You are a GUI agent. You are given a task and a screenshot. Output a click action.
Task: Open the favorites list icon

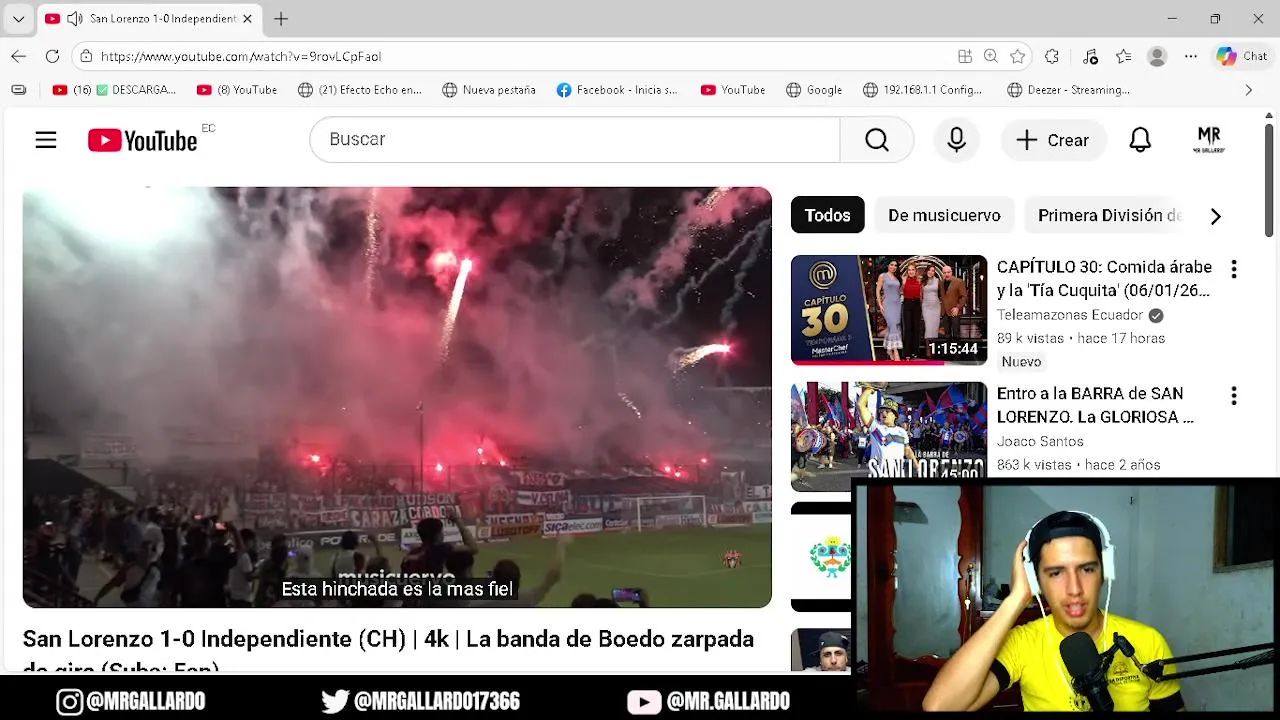[1124, 56]
